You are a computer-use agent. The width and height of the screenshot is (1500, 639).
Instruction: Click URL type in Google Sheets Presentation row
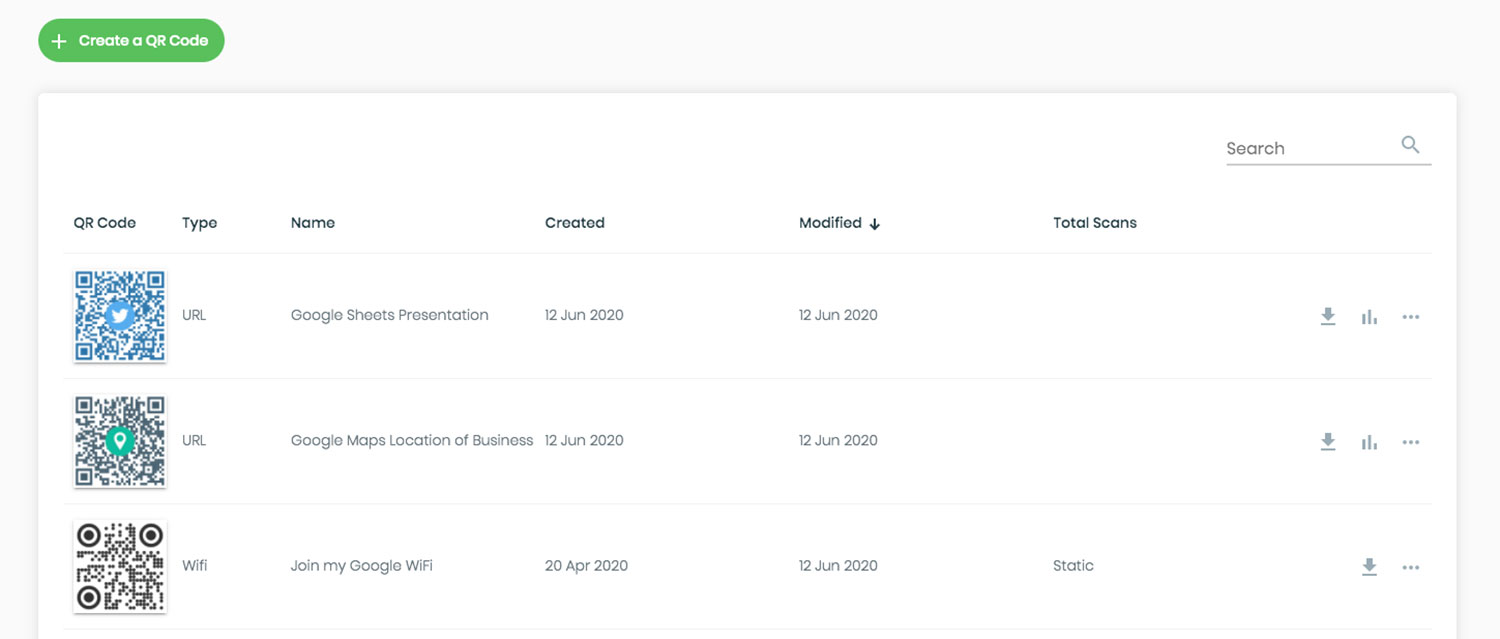[x=194, y=315]
